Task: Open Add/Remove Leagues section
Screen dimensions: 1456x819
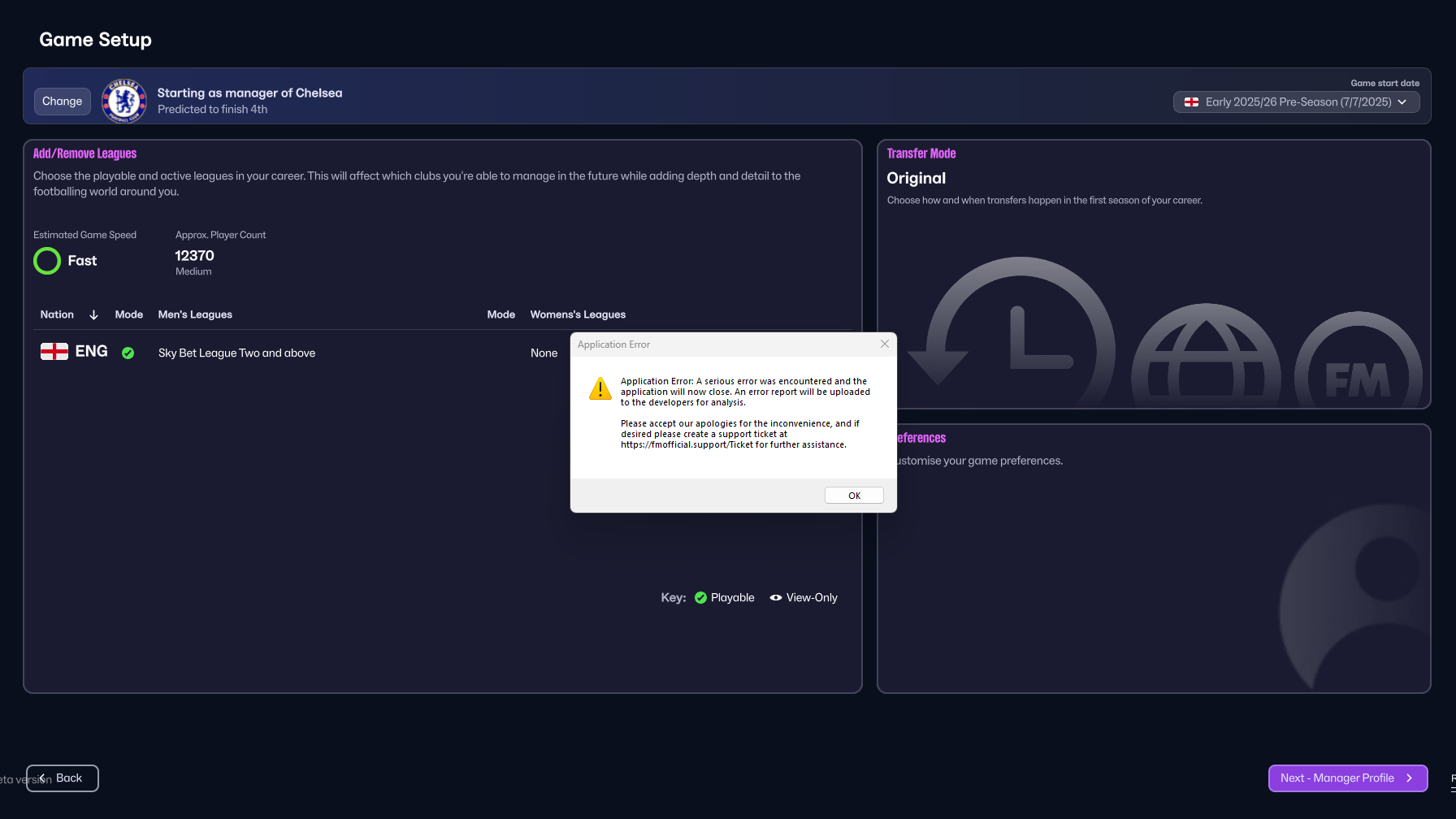Action: (x=84, y=154)
